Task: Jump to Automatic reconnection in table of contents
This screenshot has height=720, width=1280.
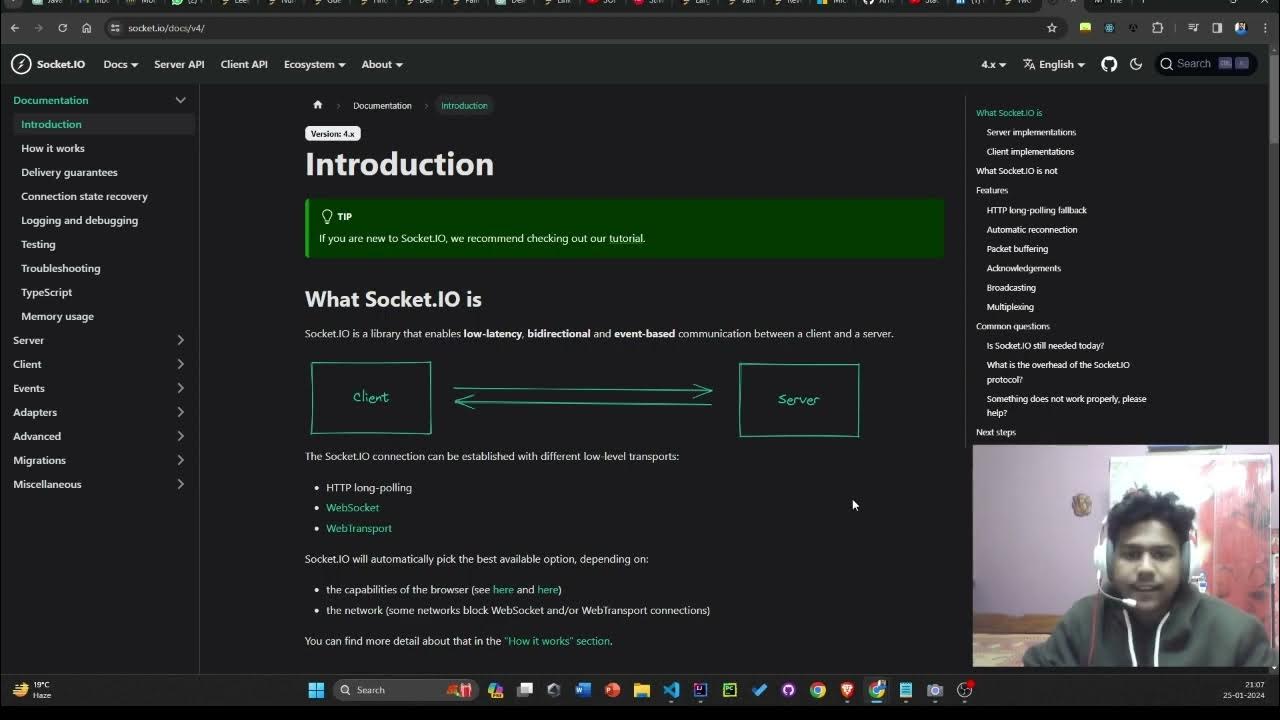Action: tap(1032, 230)
